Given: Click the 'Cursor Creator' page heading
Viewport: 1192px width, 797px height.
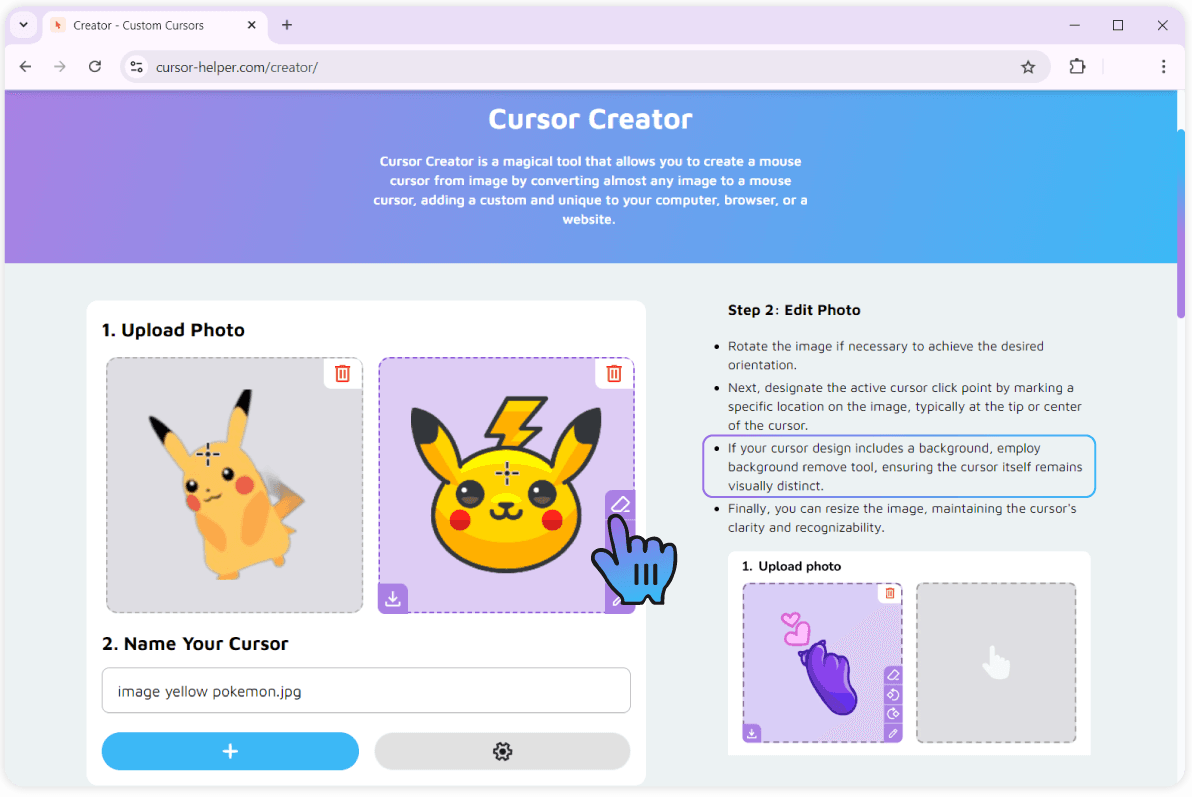Looking at the screenshot, I should [590, 119].
